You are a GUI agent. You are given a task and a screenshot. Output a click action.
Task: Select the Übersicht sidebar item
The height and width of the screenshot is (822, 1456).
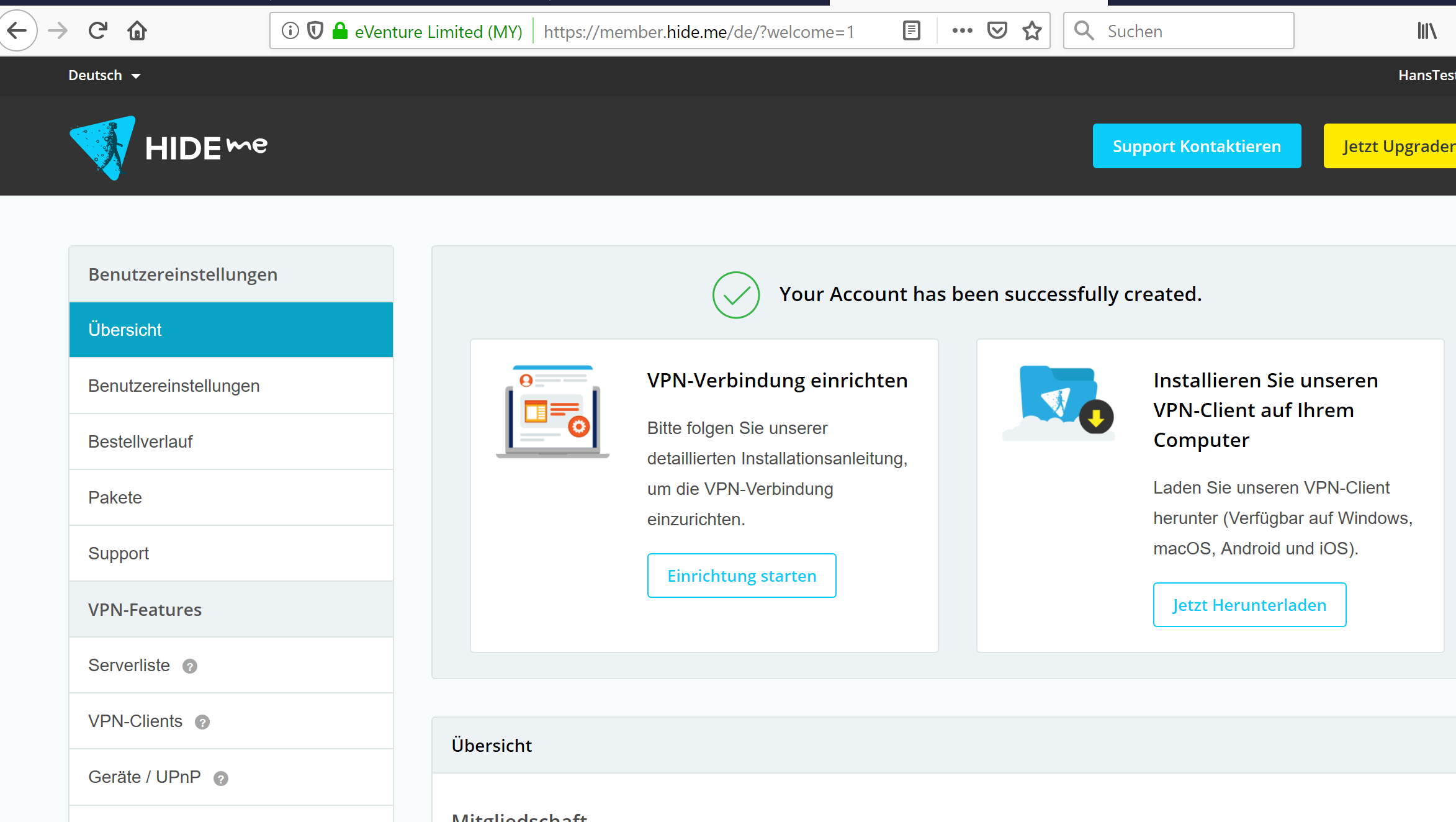point(231,330)
